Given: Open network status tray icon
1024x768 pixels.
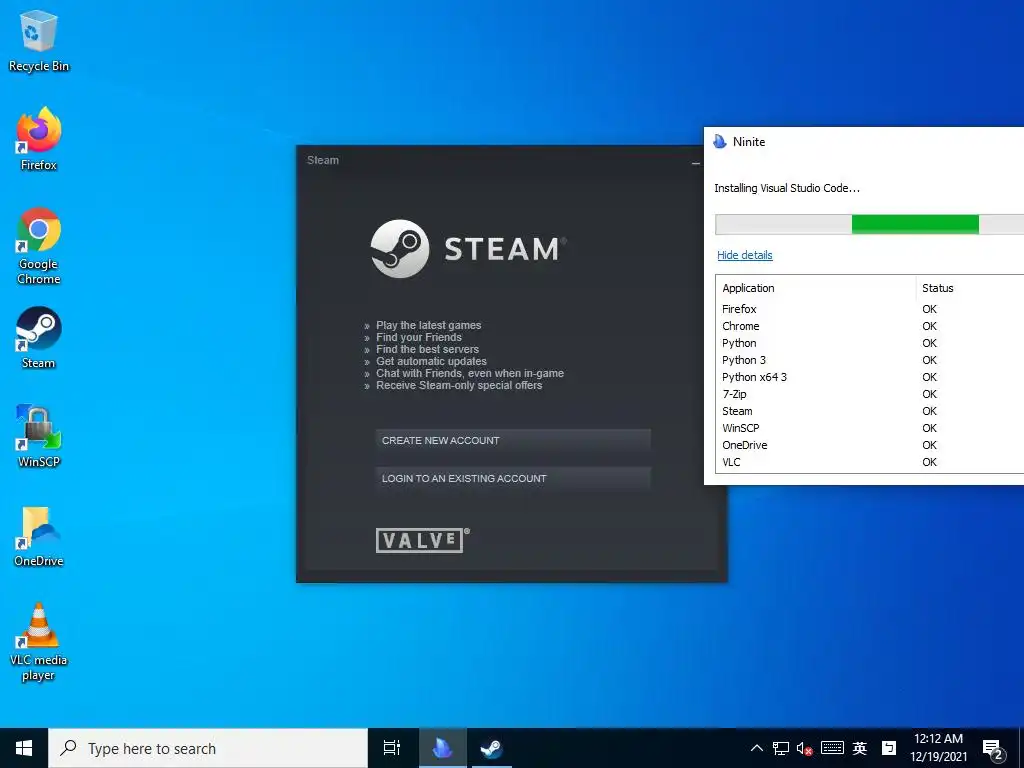Looking at the screenshot, I should click(x=780, y=748).
